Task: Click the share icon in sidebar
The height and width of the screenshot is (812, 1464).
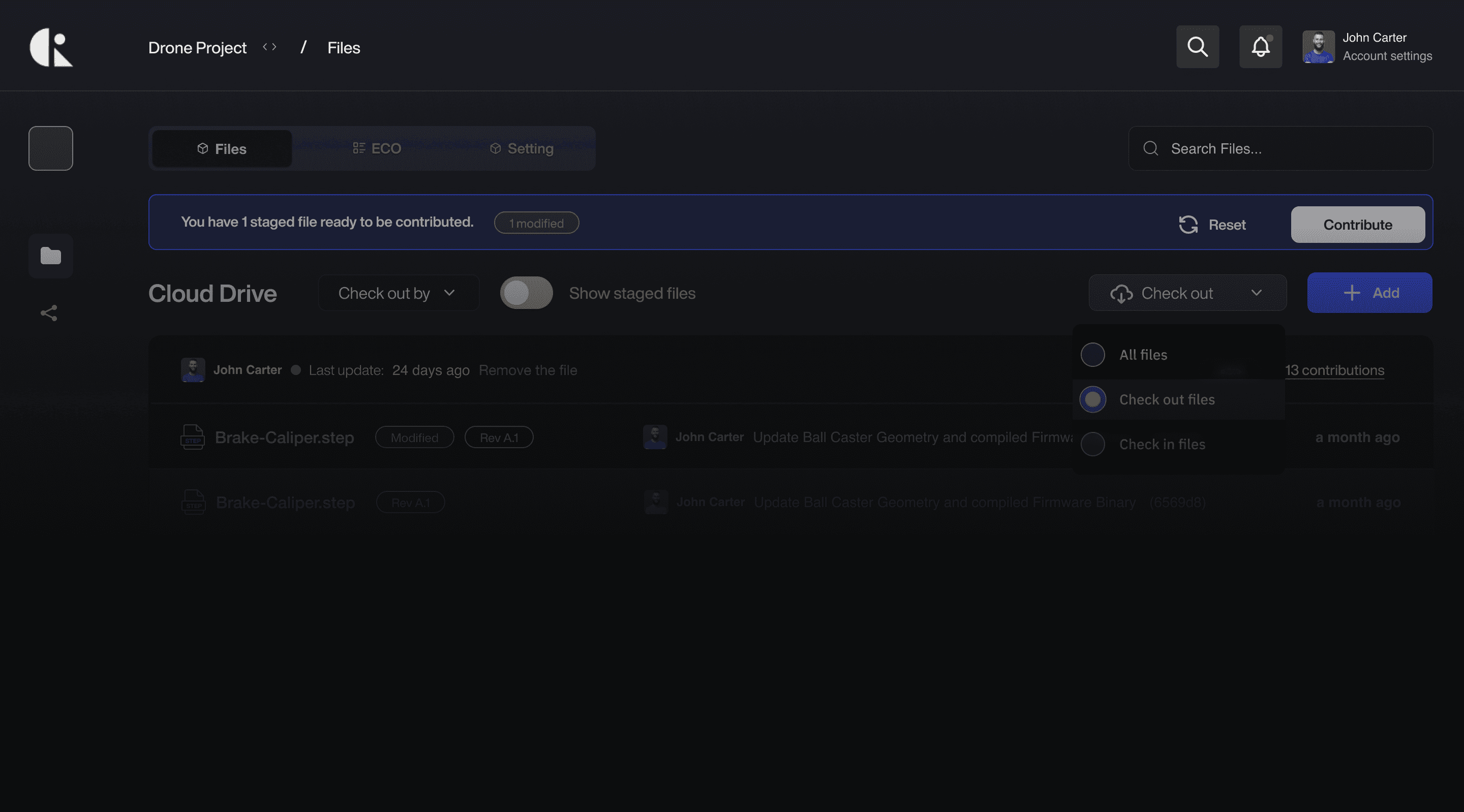Action: tap(49, 313)
